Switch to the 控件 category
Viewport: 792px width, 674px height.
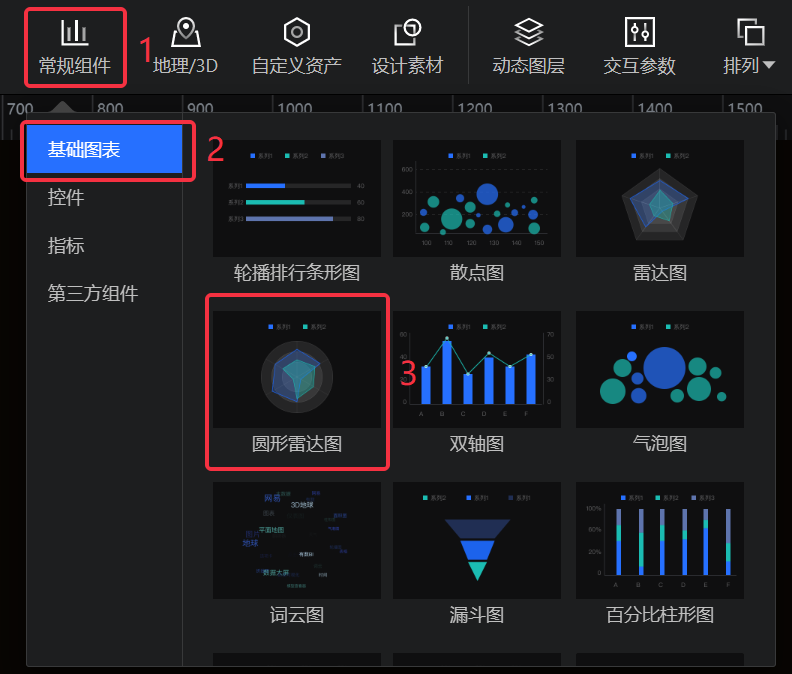click(x=66, y=198)
